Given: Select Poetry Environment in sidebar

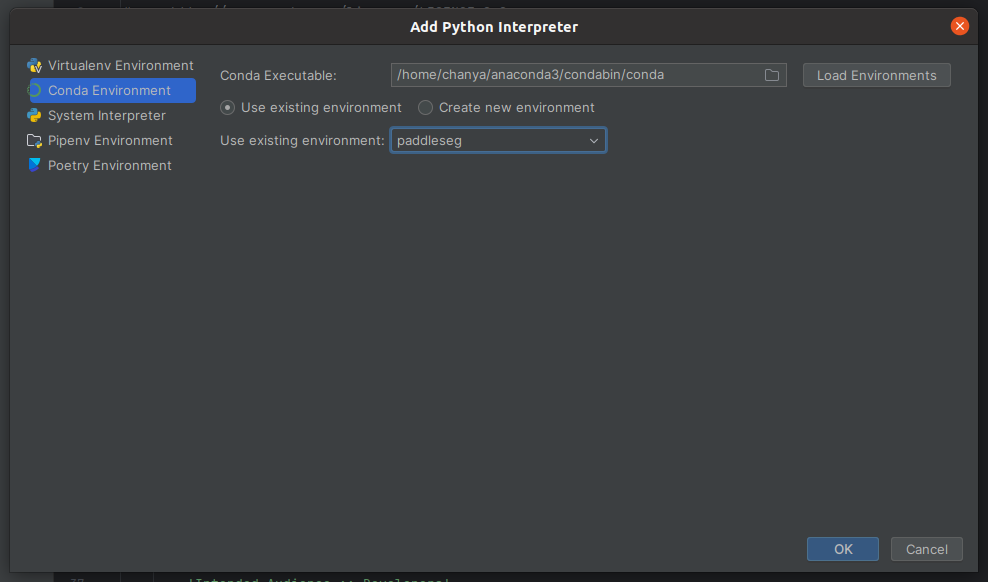Looking at the screenshot, I should [x=110, y=165].
